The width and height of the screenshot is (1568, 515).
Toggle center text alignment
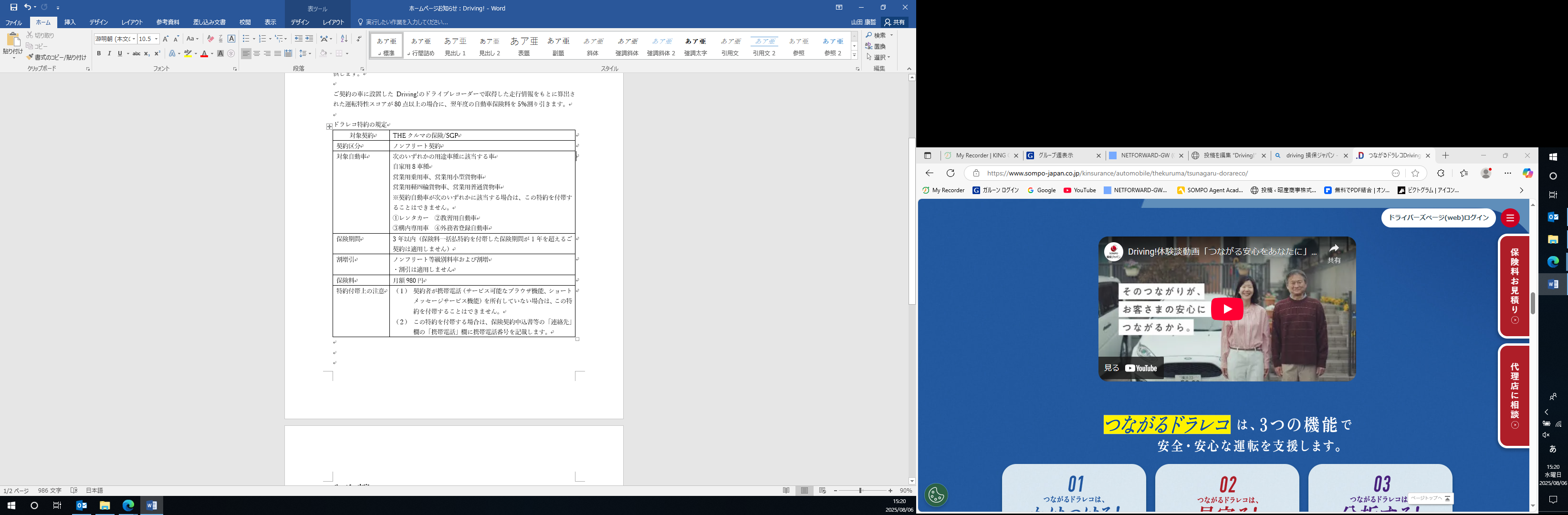[x=256, y=53]
